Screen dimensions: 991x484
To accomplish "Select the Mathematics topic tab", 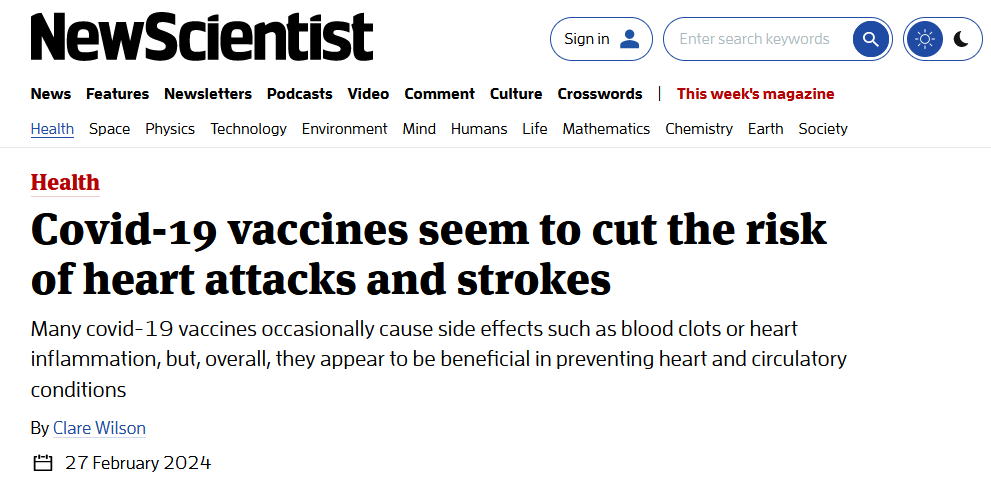I will [606, 129].
